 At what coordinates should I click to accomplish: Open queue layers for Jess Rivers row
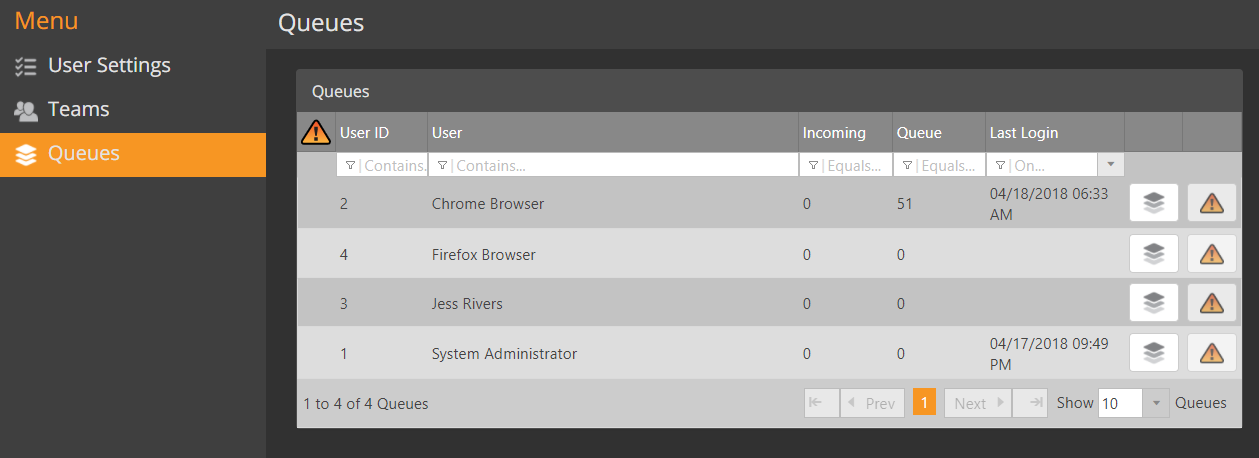(1154, 302)
